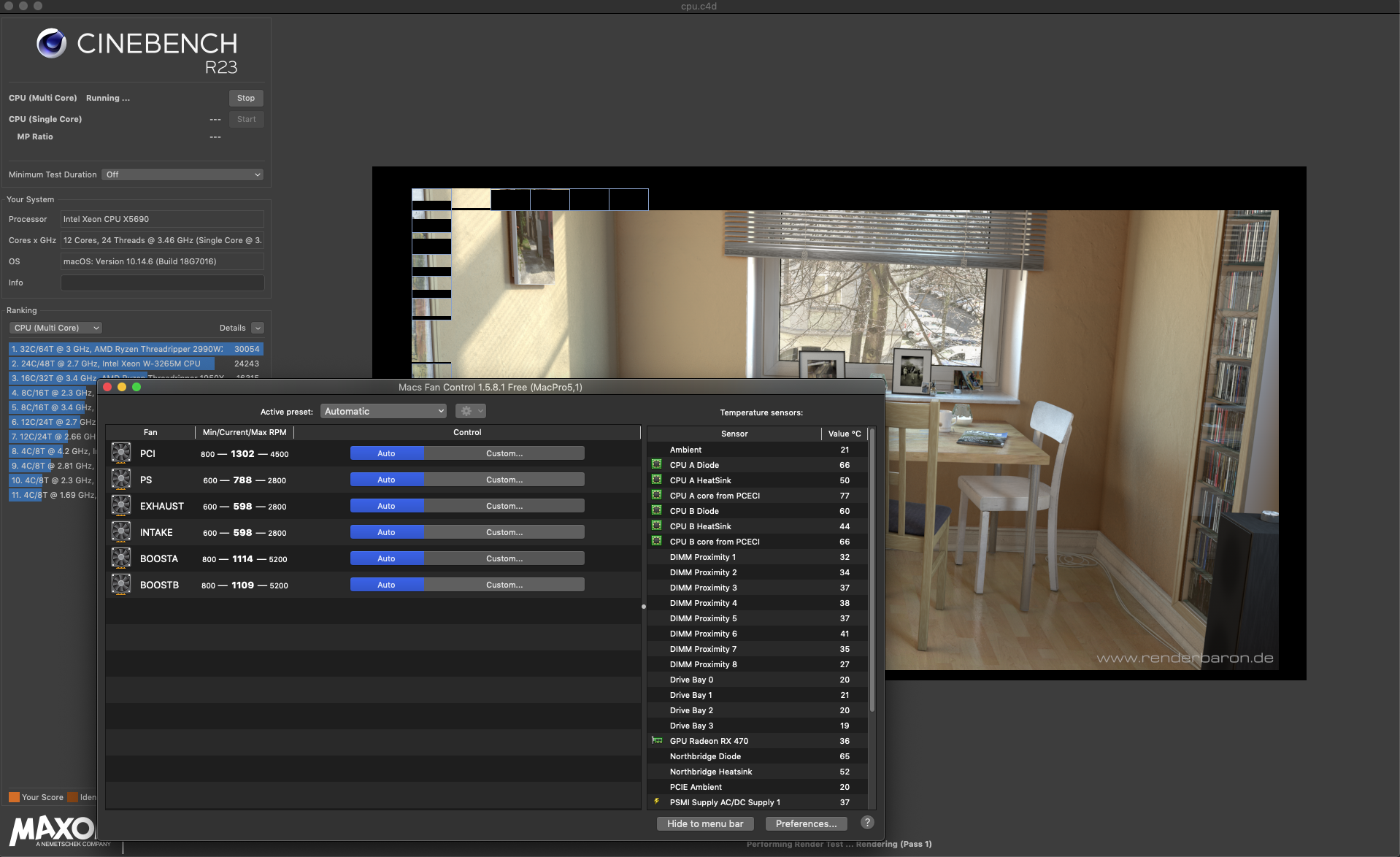Click the PS fan icon

point(121,480)
